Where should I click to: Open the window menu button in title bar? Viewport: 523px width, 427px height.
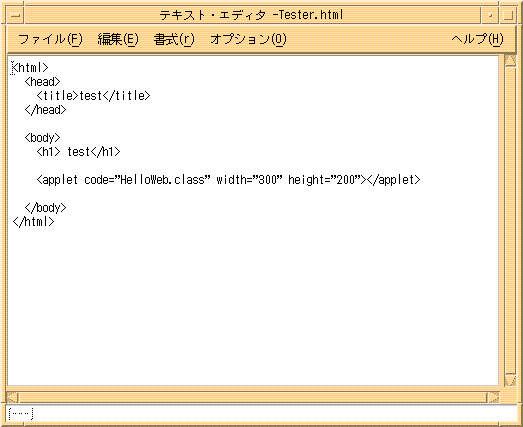(x=15, y=15)
